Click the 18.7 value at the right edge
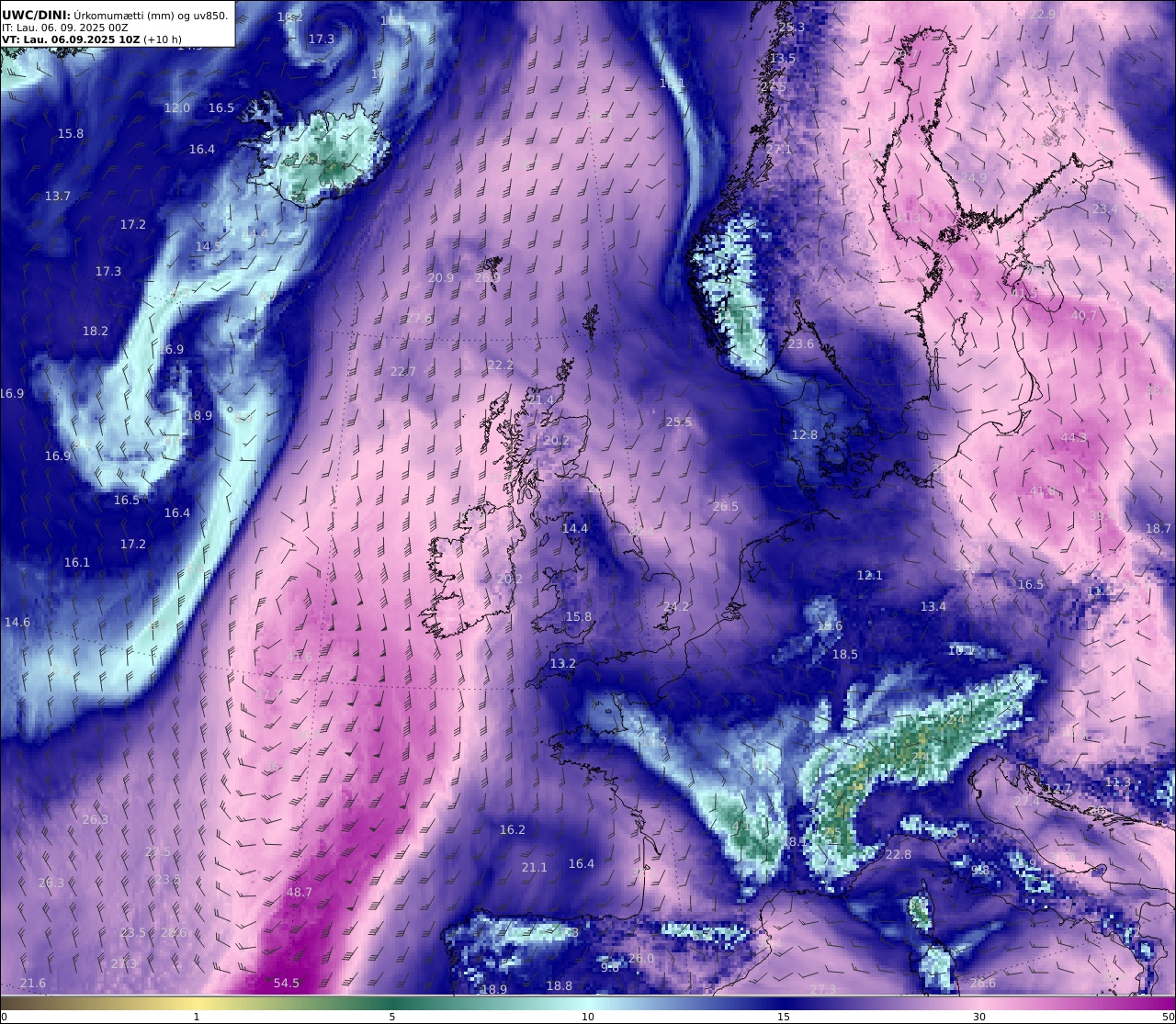 pos(1158,528)
